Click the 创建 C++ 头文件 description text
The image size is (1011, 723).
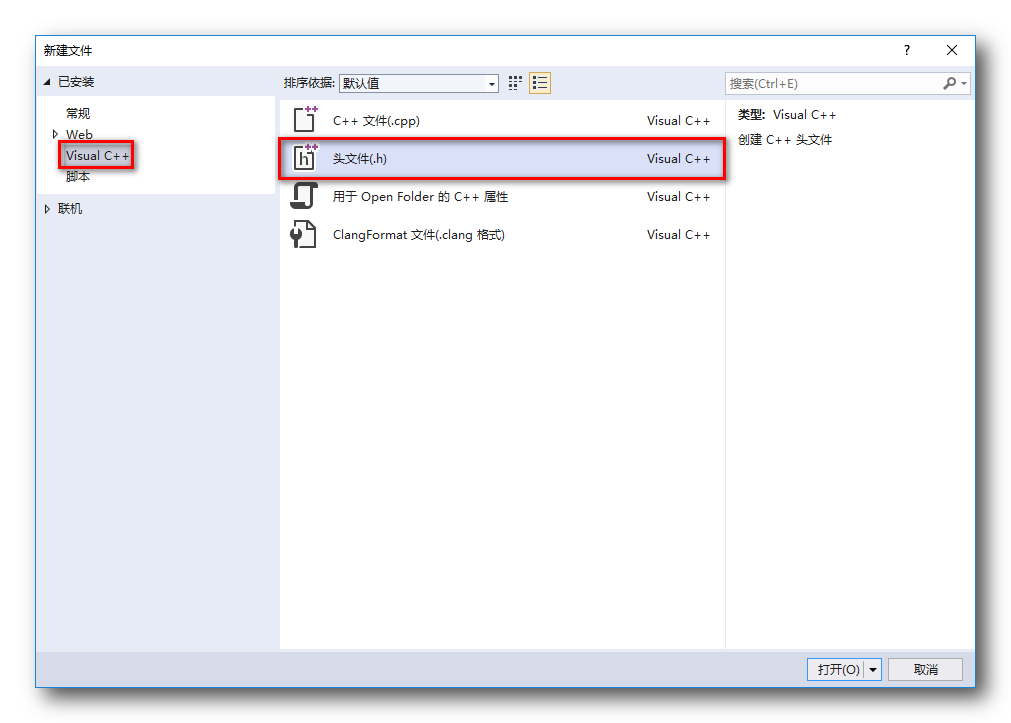(x=785, y=140)
